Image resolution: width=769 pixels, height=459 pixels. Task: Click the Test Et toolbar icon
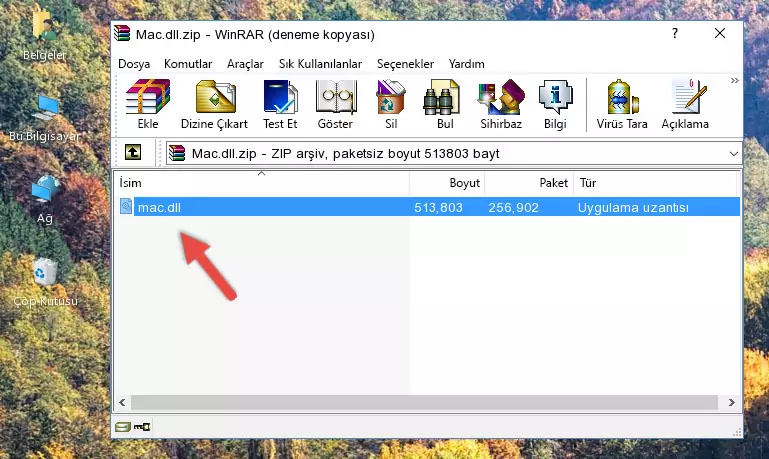[x=280, y=97]
